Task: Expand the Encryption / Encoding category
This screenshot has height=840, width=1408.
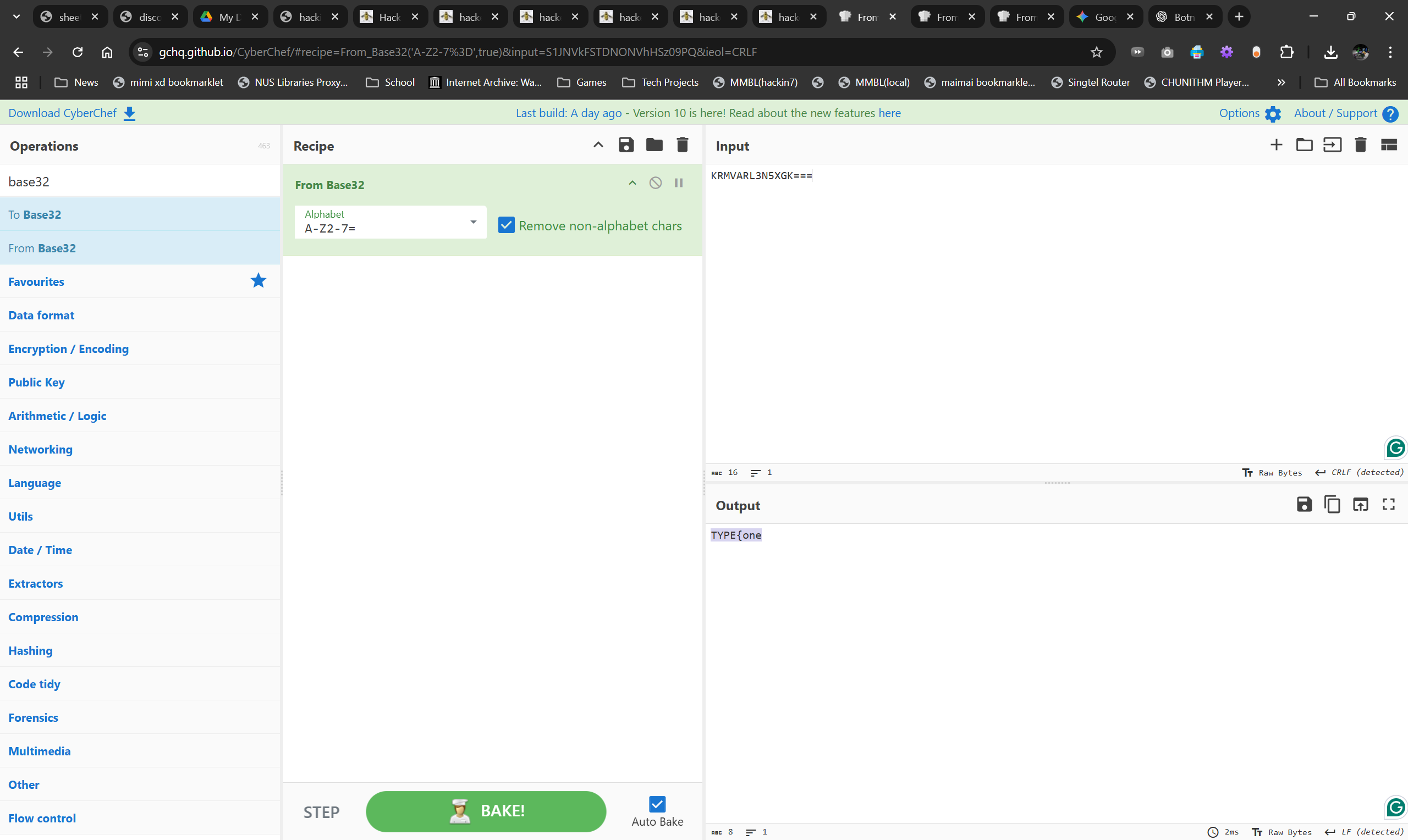Action: 69,349
